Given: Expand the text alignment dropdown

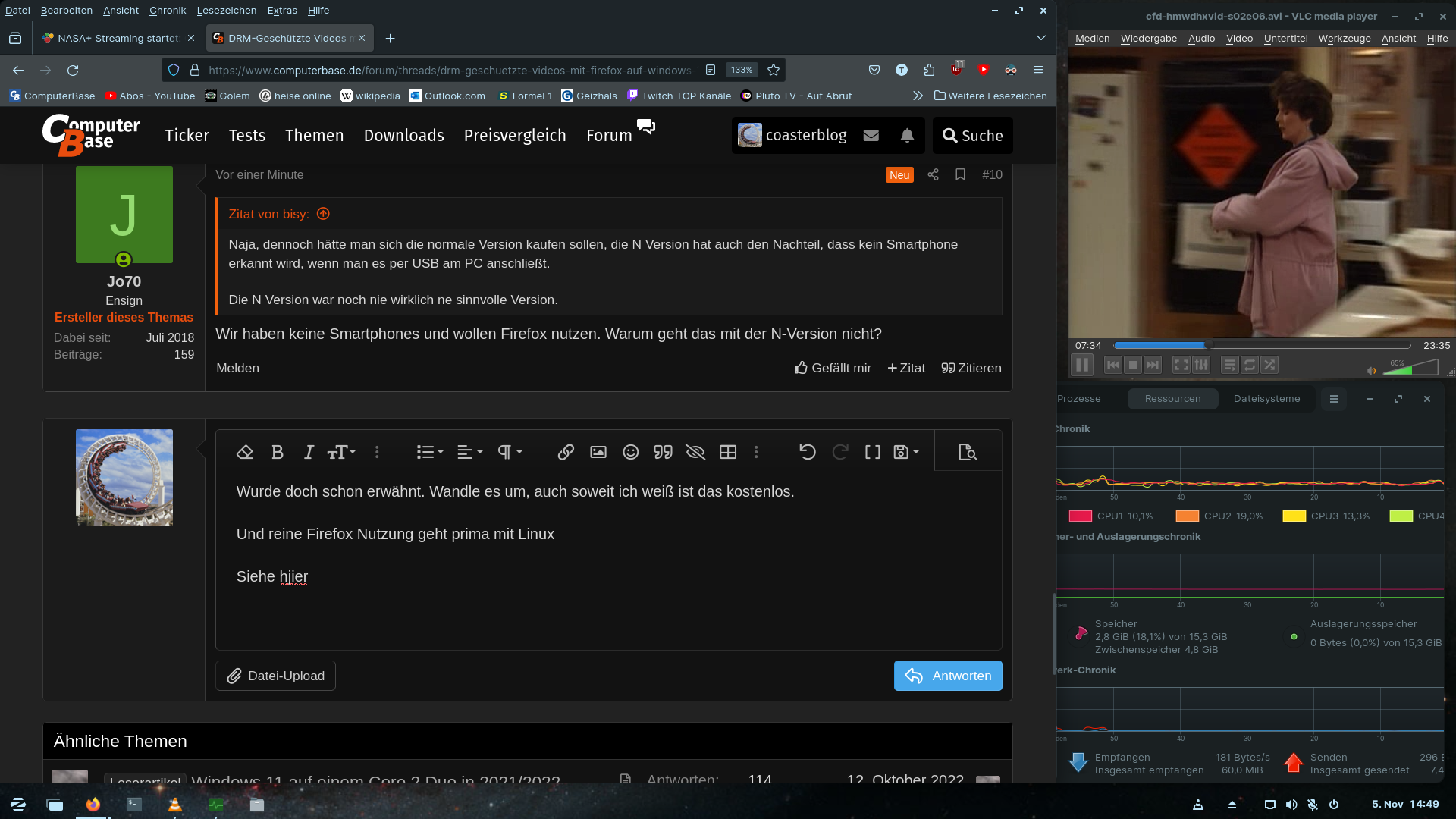Looking at the screenshot, I should (470, 453).
